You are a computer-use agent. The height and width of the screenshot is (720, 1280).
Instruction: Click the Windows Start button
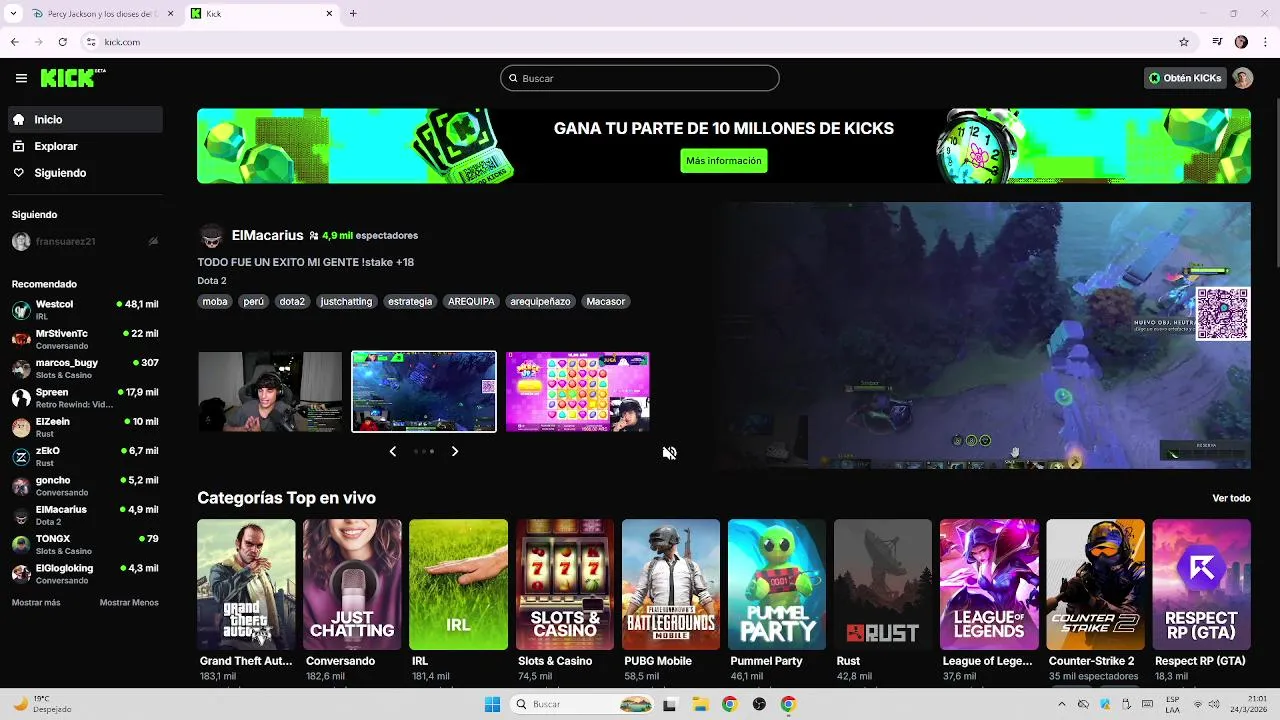pos(492,704)
